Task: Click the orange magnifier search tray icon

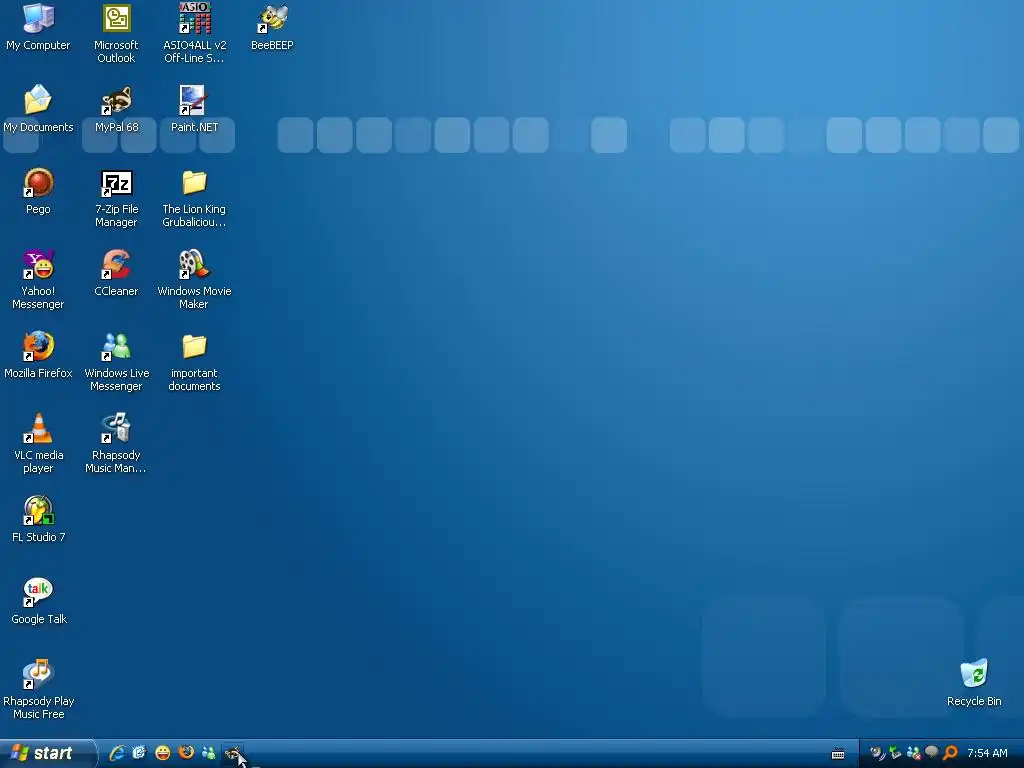Action: (x=950, y=753)
